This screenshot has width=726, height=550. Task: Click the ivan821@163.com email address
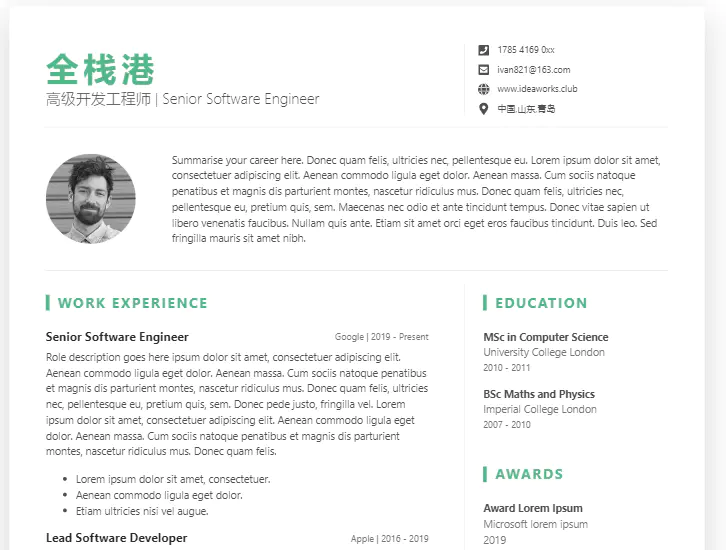point(533,70)
